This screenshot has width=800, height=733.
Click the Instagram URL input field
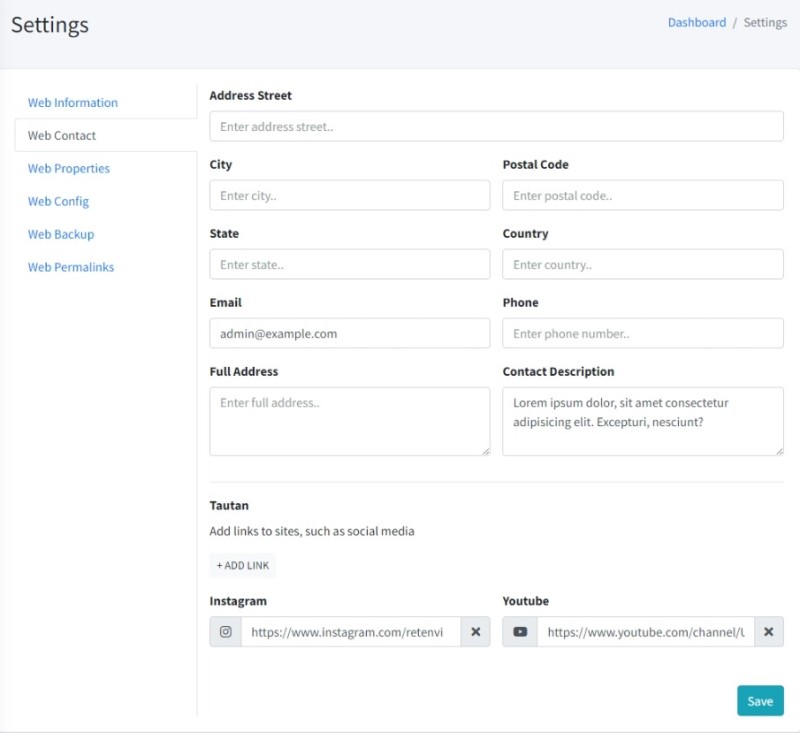pyautogui.click(x=350, y=632)
